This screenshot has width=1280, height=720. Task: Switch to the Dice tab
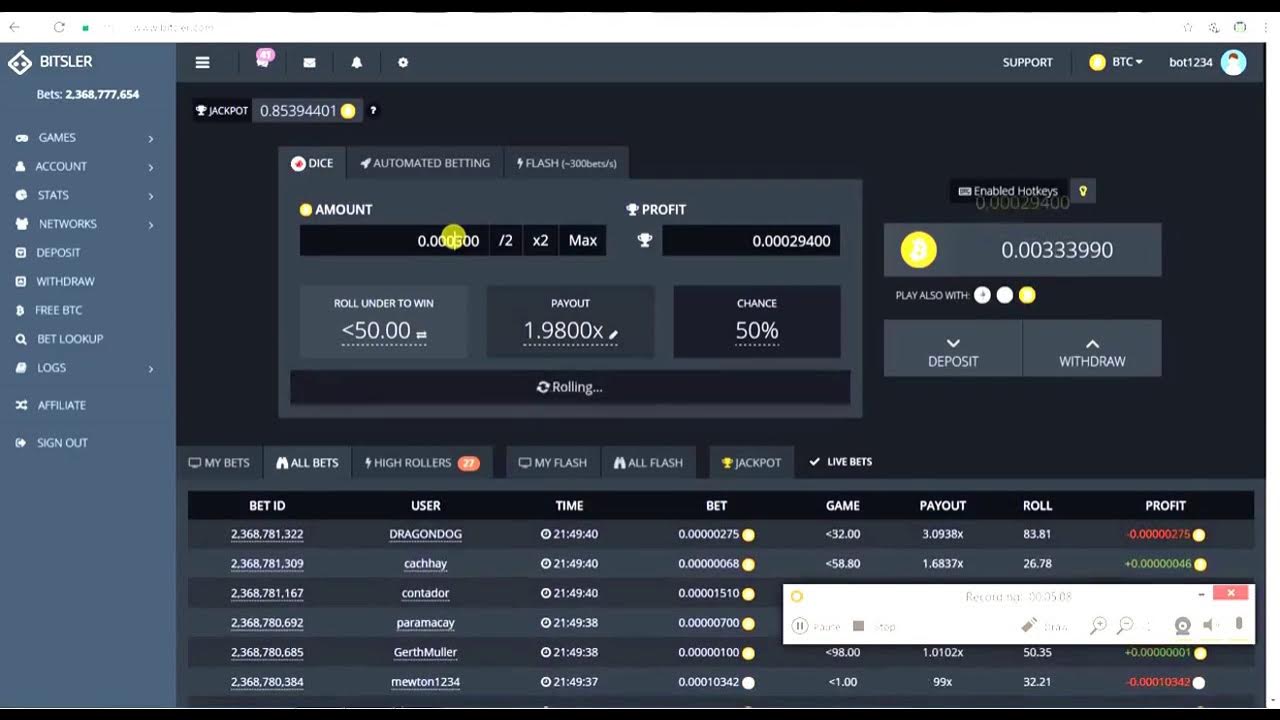coord(312,163)
